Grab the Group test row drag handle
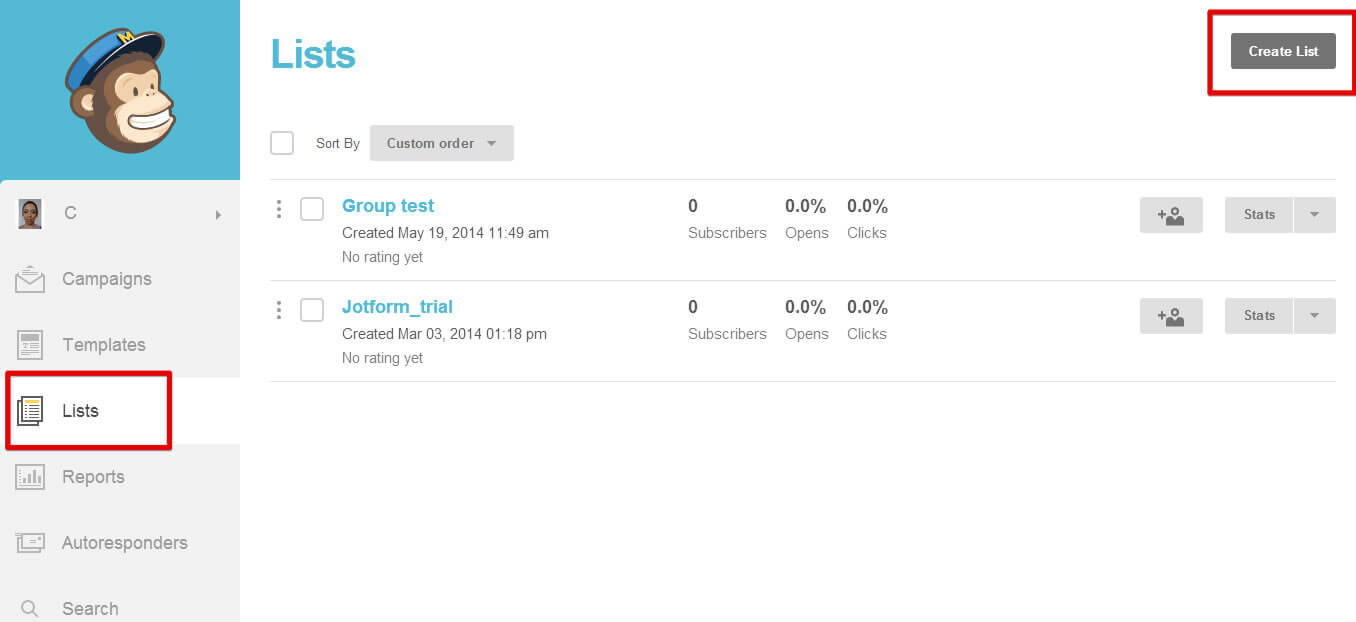The height and width of the screenshot is (622, 1356). [279, 209]
